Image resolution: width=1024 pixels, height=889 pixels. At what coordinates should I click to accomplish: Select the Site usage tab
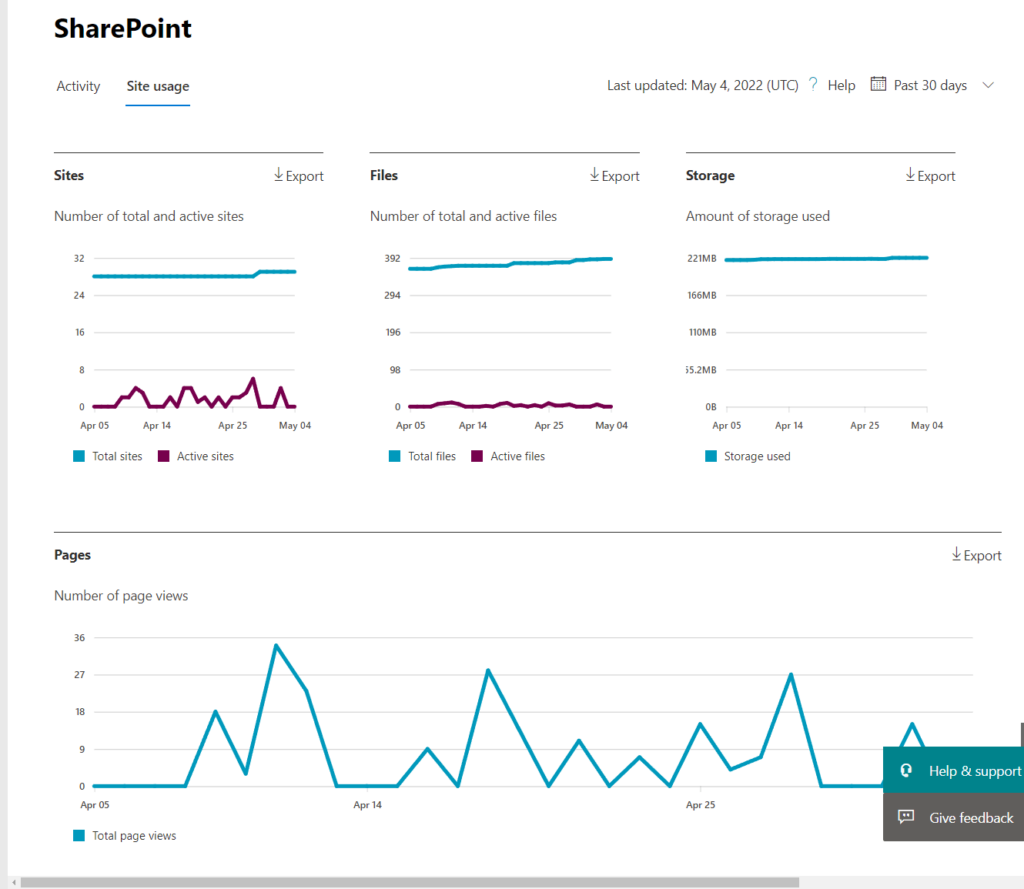pyautogui.click(x=157, y=86)
